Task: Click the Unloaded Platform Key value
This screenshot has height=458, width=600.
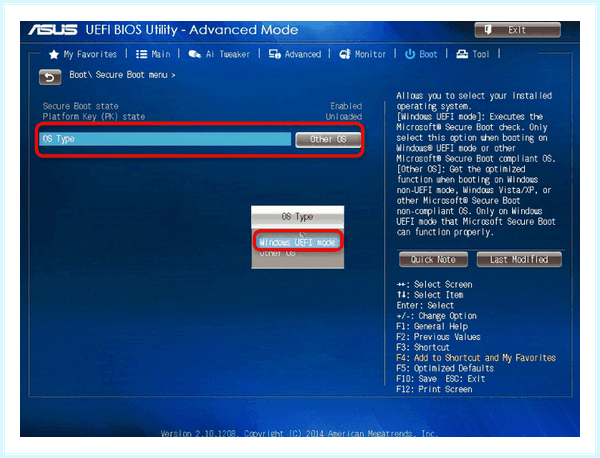Action: coord(344,117)
